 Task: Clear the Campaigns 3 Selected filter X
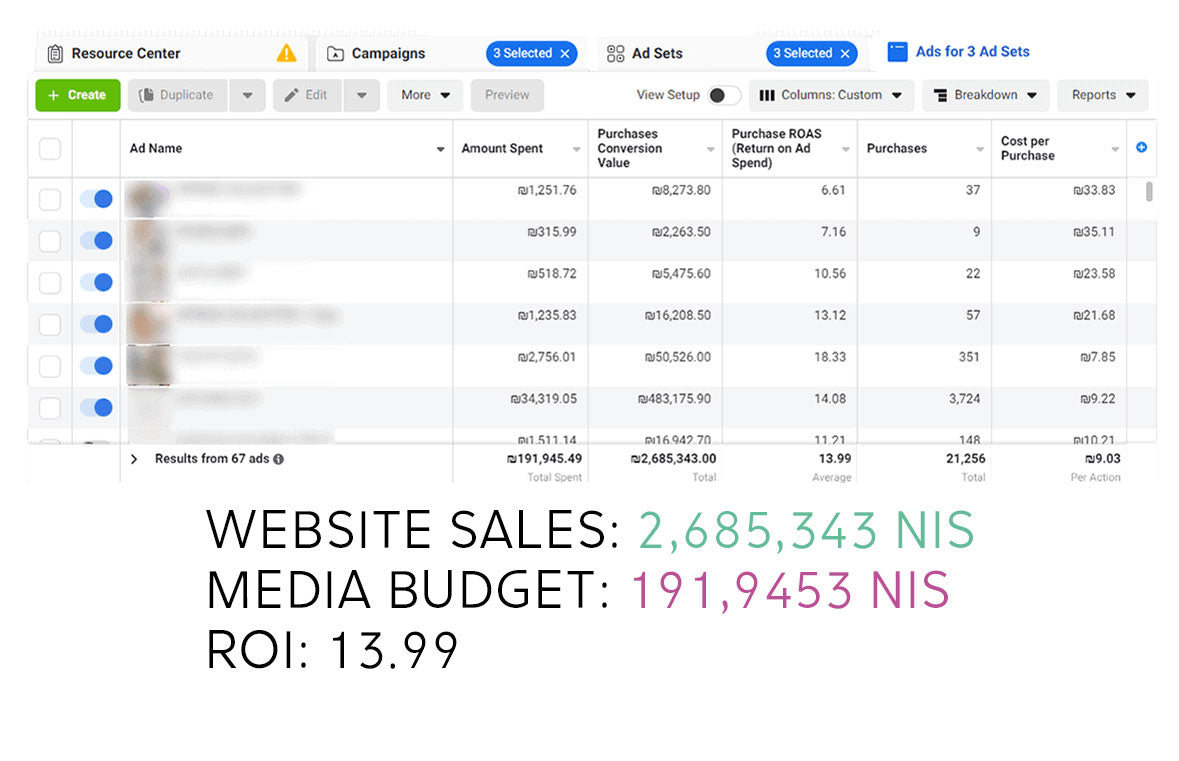coord(565,54)
